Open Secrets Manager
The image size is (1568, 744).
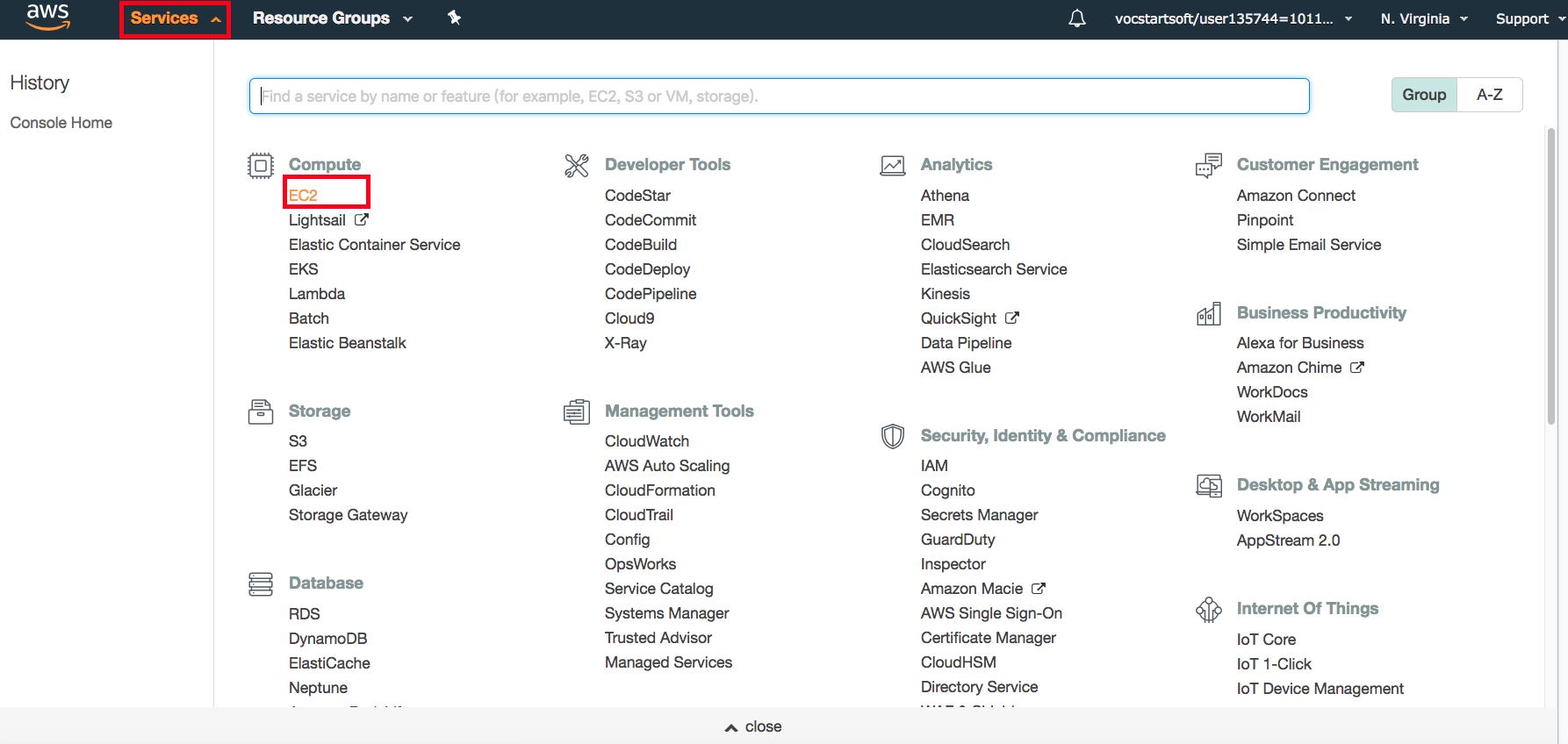pos(980,515)
